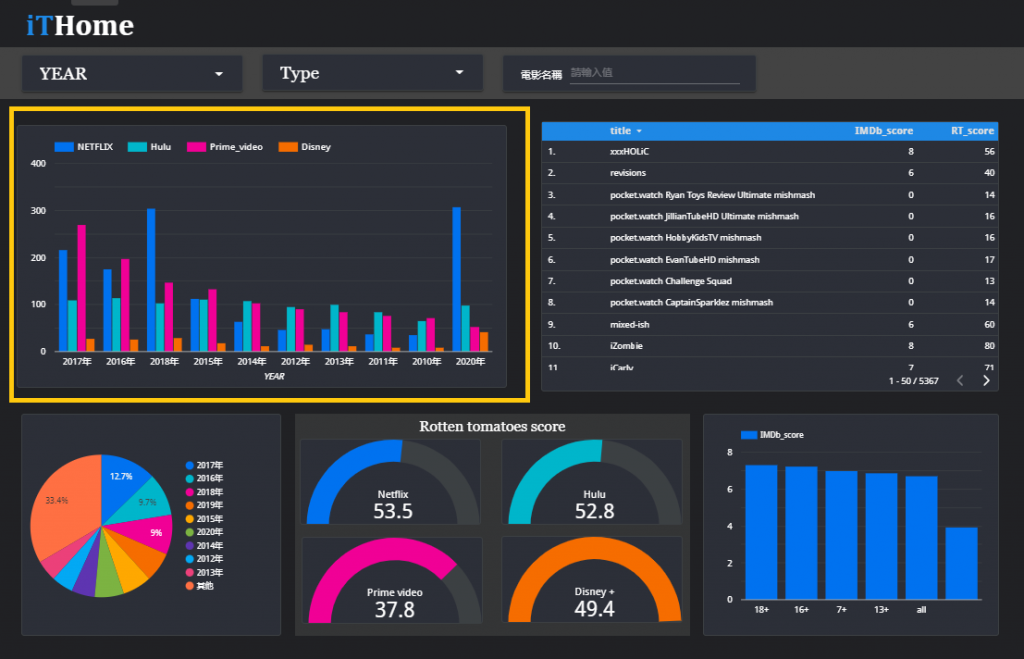Sort table by RT_score header
1024x659 pixels.
pos(972,131)
